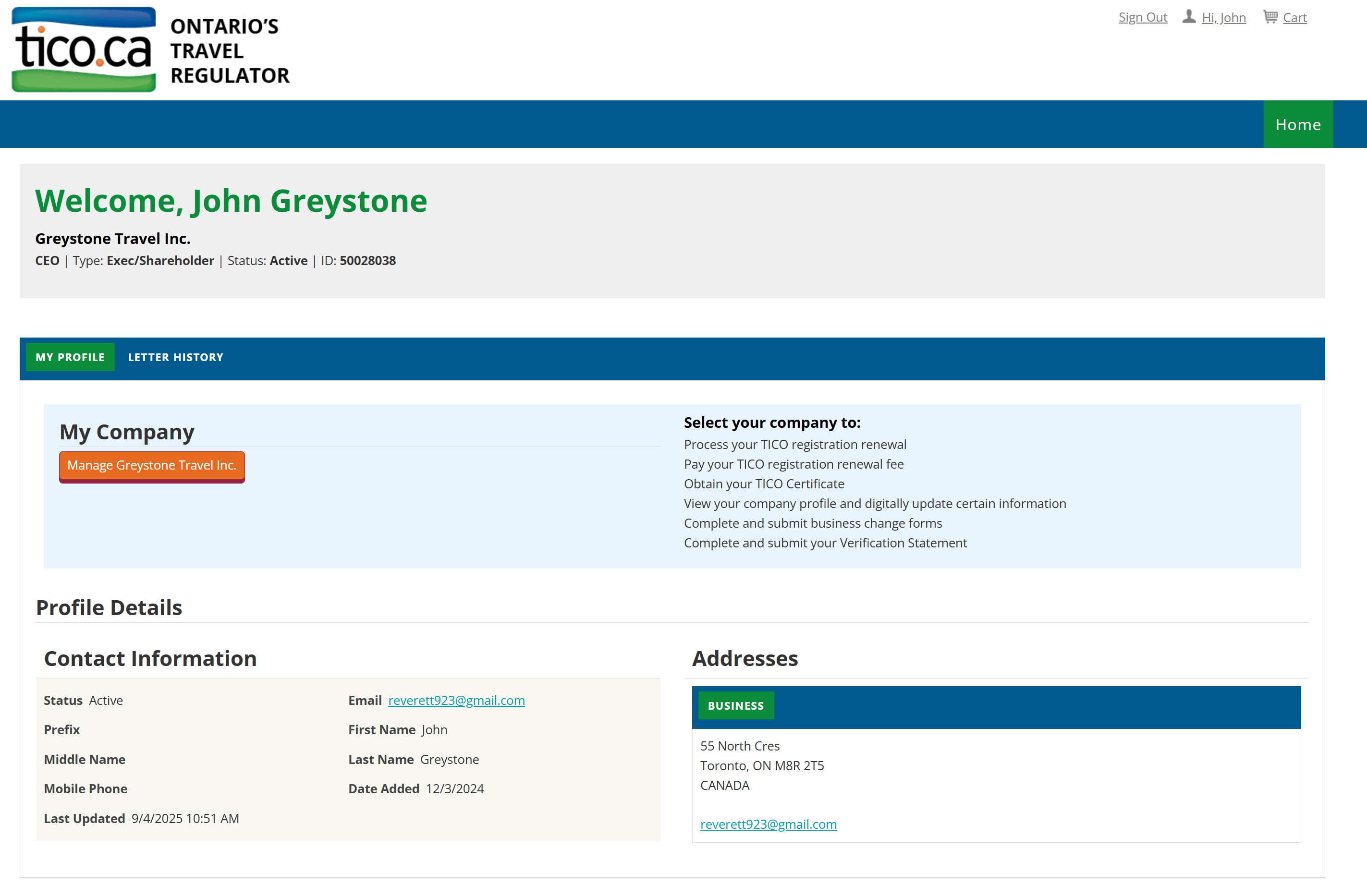1367x896 pixels.
Task: Click the Welcome, John Greystone heading
Action: (x=231, y=200)
